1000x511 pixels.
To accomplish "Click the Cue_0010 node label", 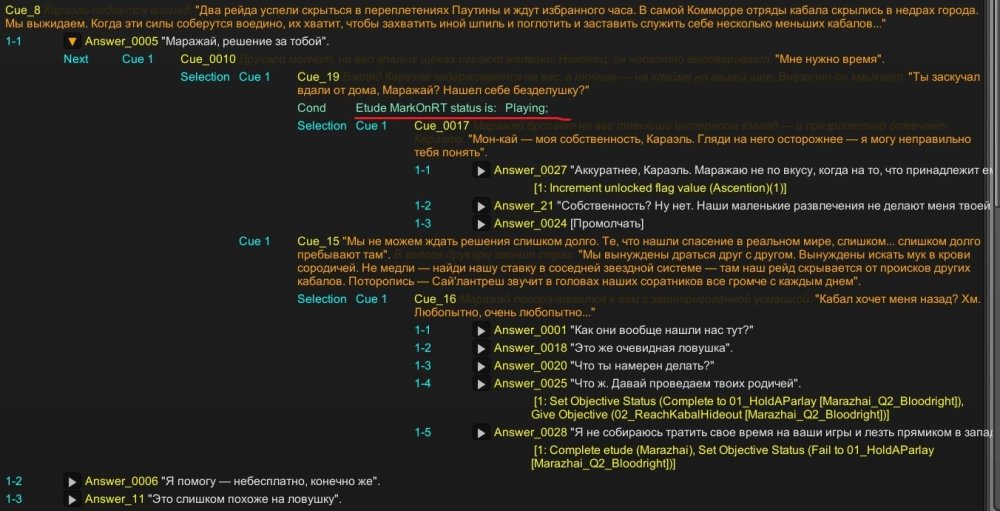I will point(207,59).
